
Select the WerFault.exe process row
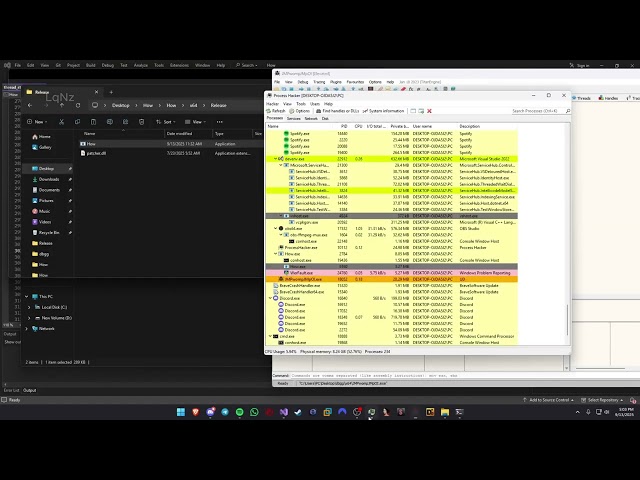[x=391, y=273]
